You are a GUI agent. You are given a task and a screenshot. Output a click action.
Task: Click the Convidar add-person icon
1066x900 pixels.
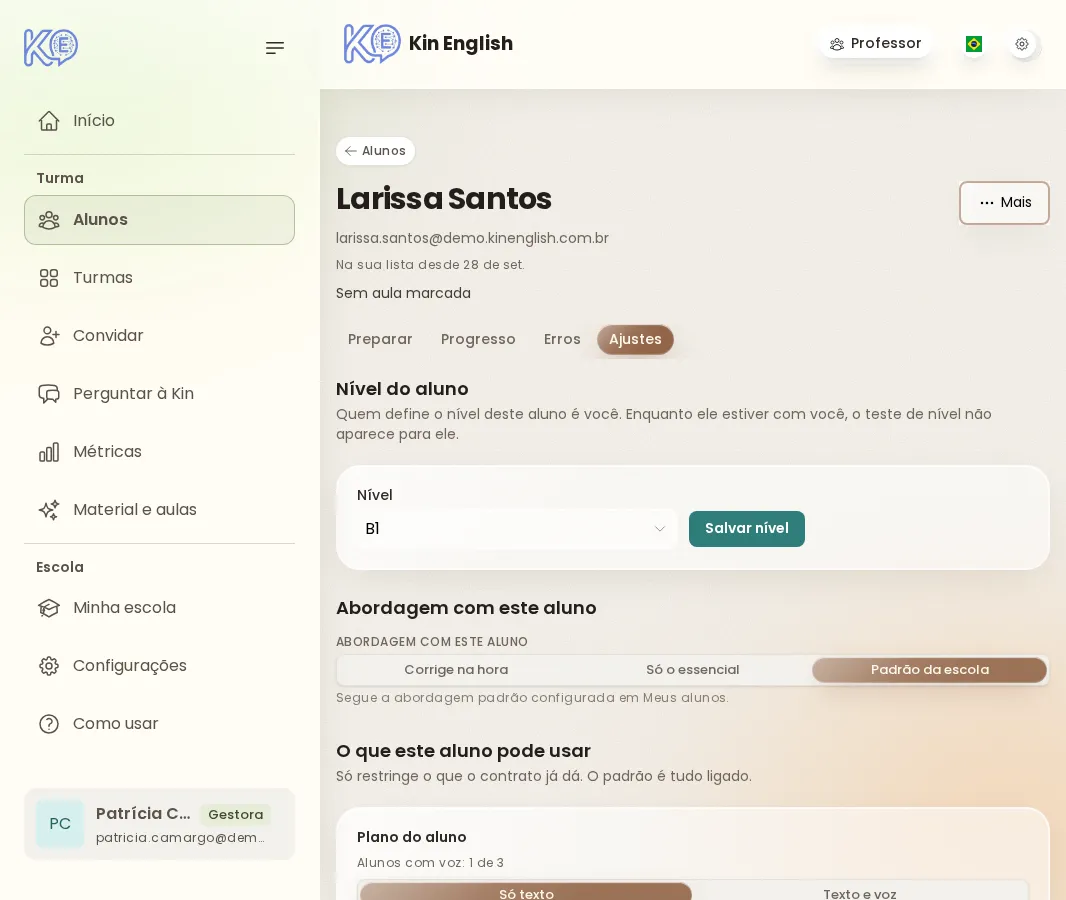(x=49, y=336)
